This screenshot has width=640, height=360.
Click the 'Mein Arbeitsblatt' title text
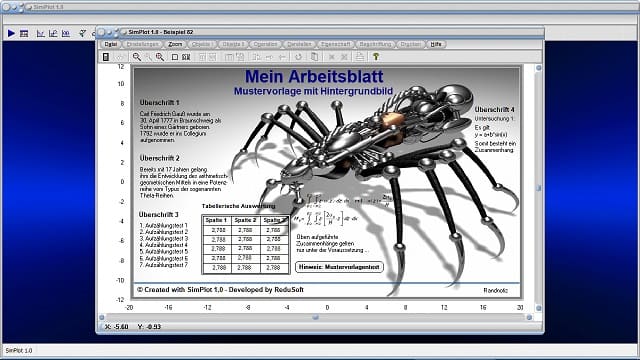point(314,76)
